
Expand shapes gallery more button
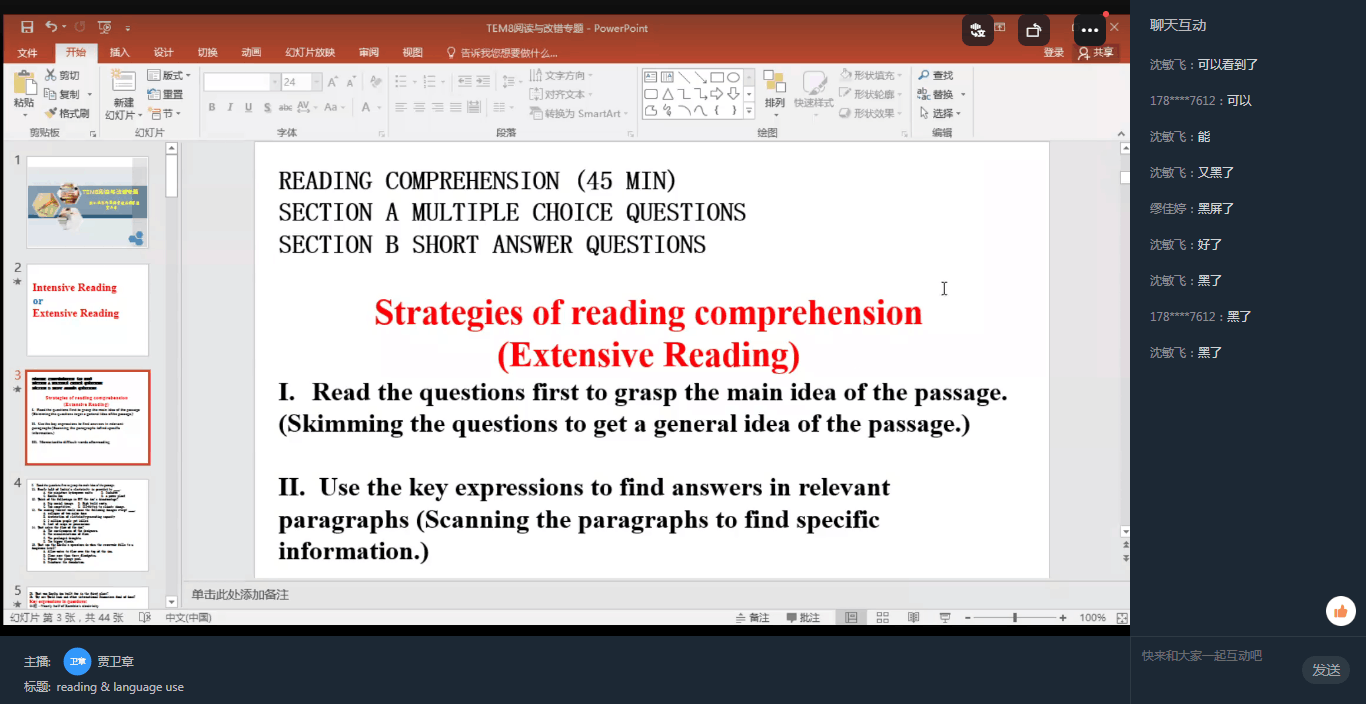(x=749, y=112)
